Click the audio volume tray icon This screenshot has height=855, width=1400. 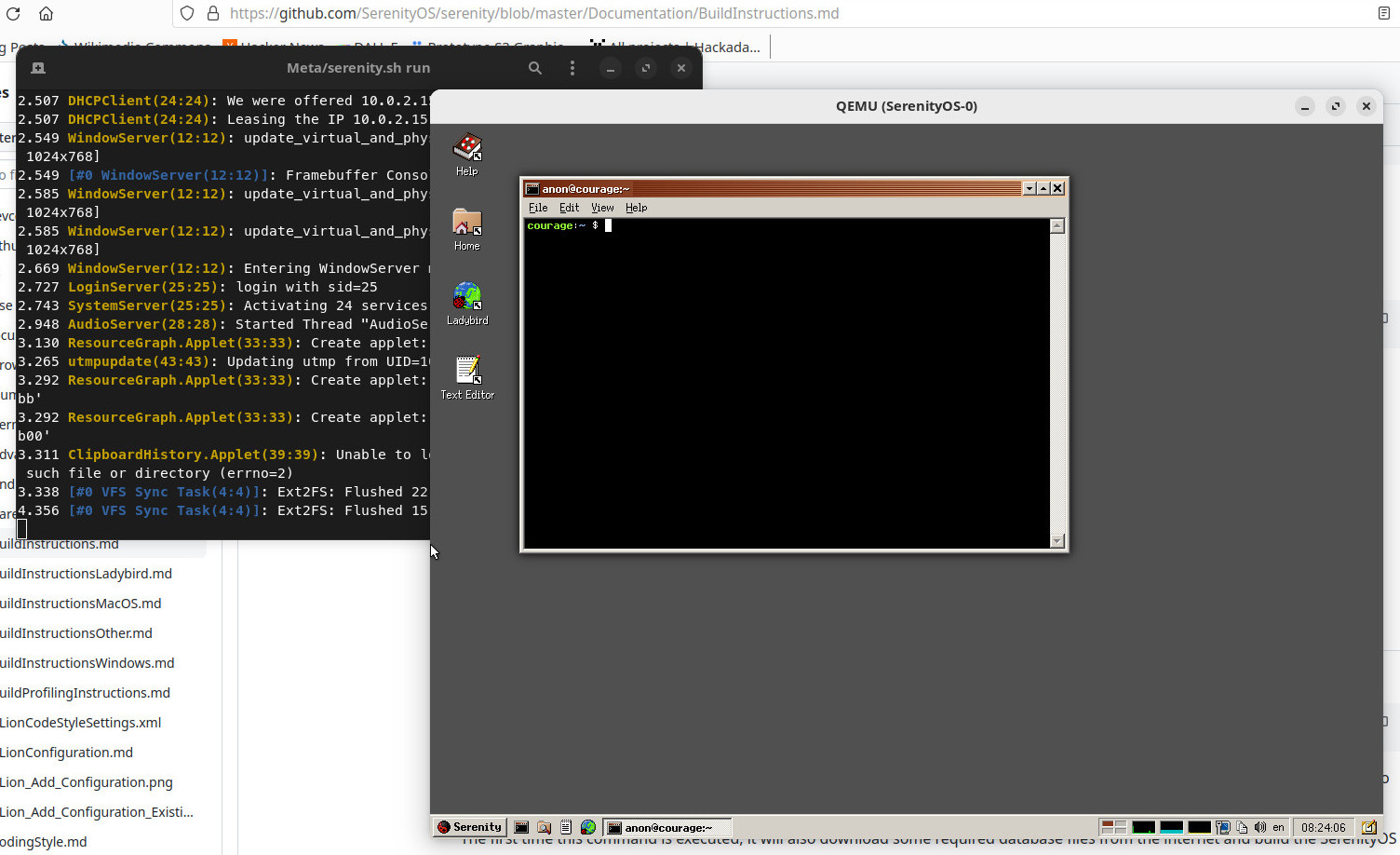pos(1259,827)
